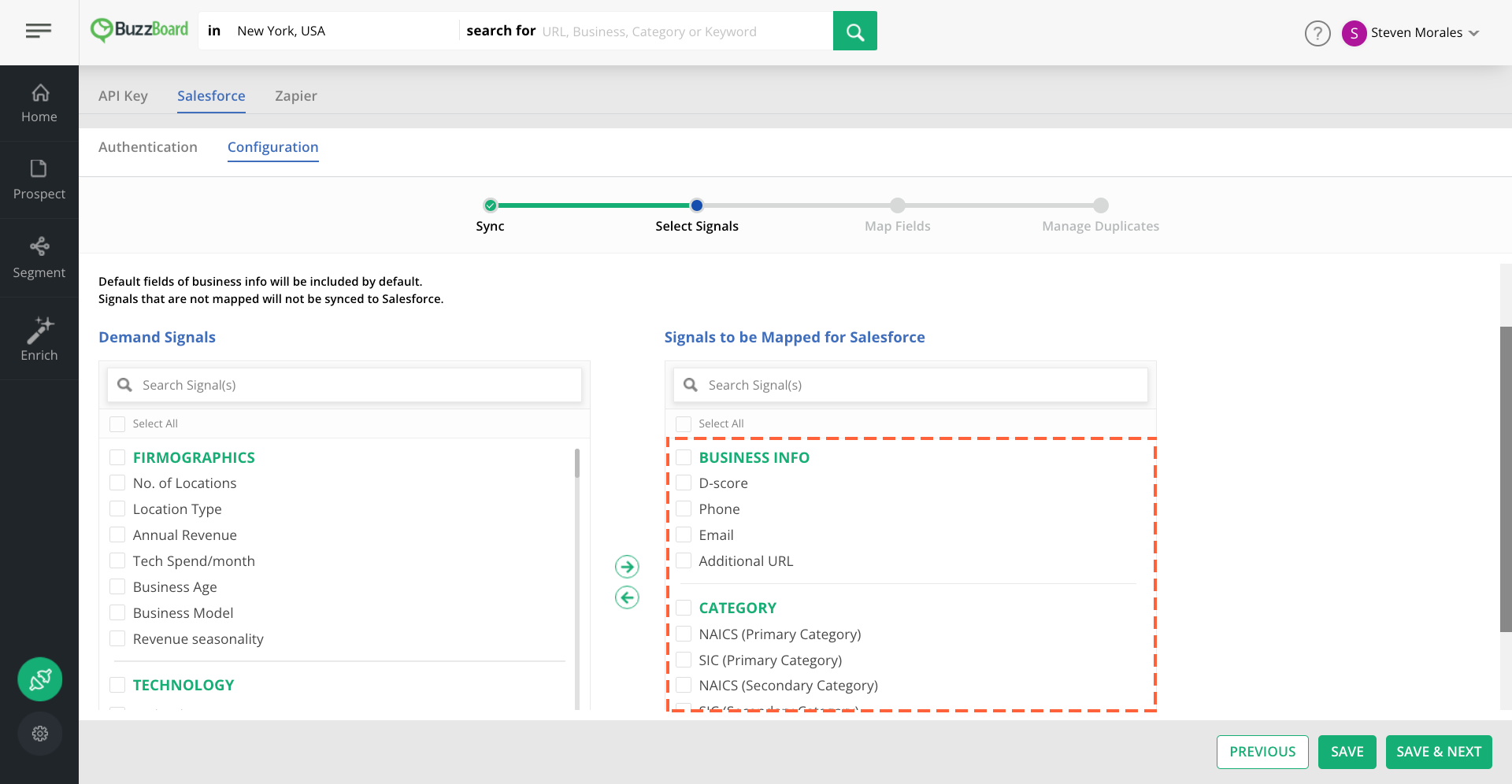The height and width of the screenshot is (784, 1512).
Task: Open the help question mark icon
Action: pyautogui.click(x=1317, y=33)
